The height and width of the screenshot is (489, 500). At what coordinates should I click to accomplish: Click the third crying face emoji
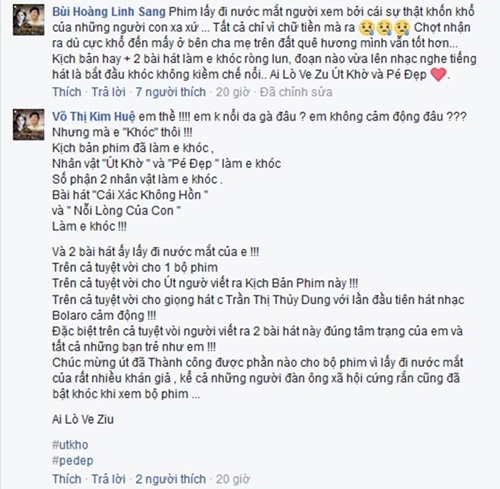point(401,29)
